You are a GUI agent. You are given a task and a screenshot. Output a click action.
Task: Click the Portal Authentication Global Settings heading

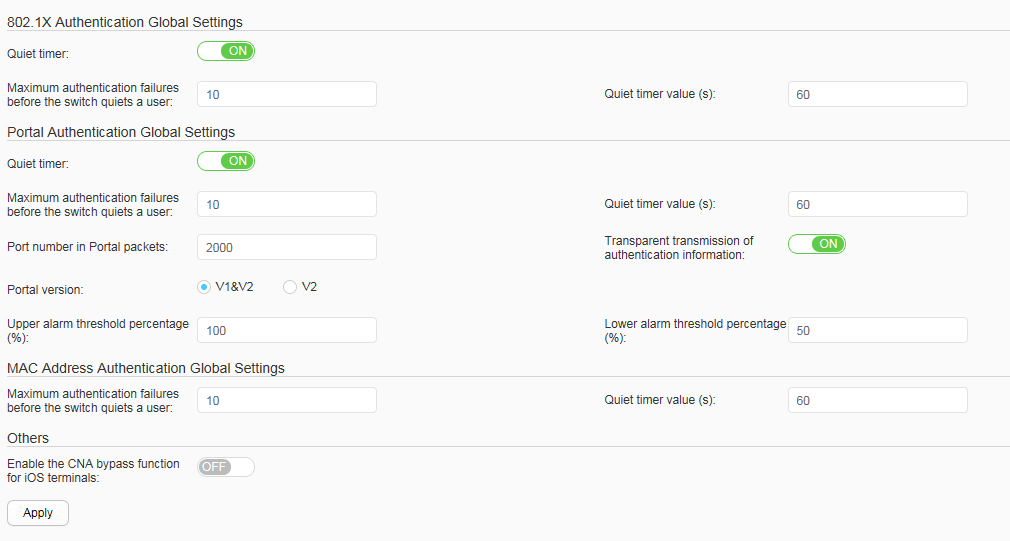121,132
